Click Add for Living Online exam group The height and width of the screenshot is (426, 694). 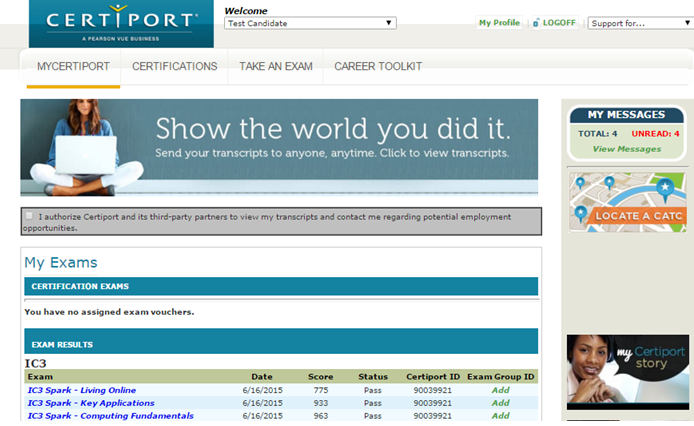pos(500,390)
